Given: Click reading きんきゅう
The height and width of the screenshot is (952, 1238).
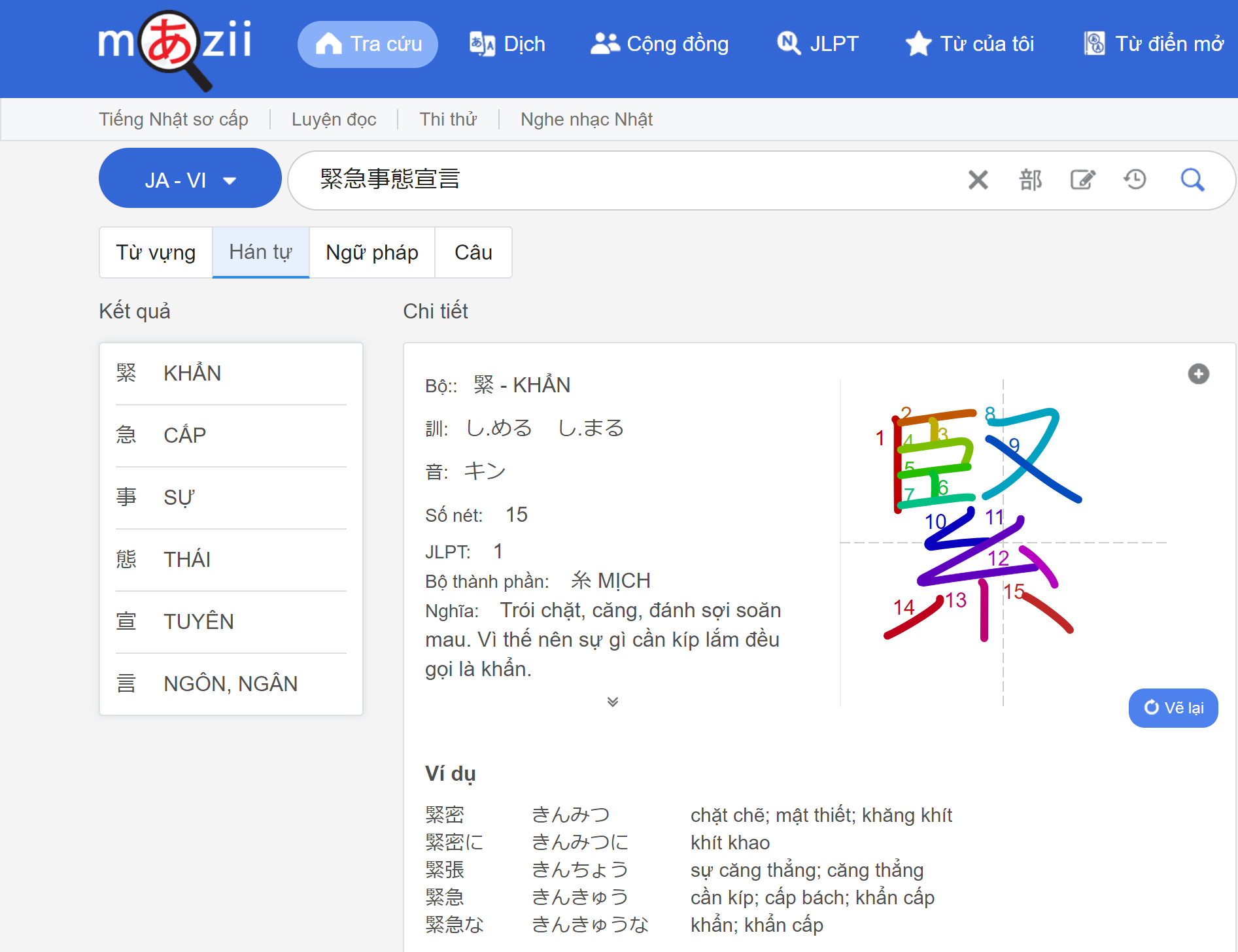Looking at the screenshot, I should tap(580, 897).
